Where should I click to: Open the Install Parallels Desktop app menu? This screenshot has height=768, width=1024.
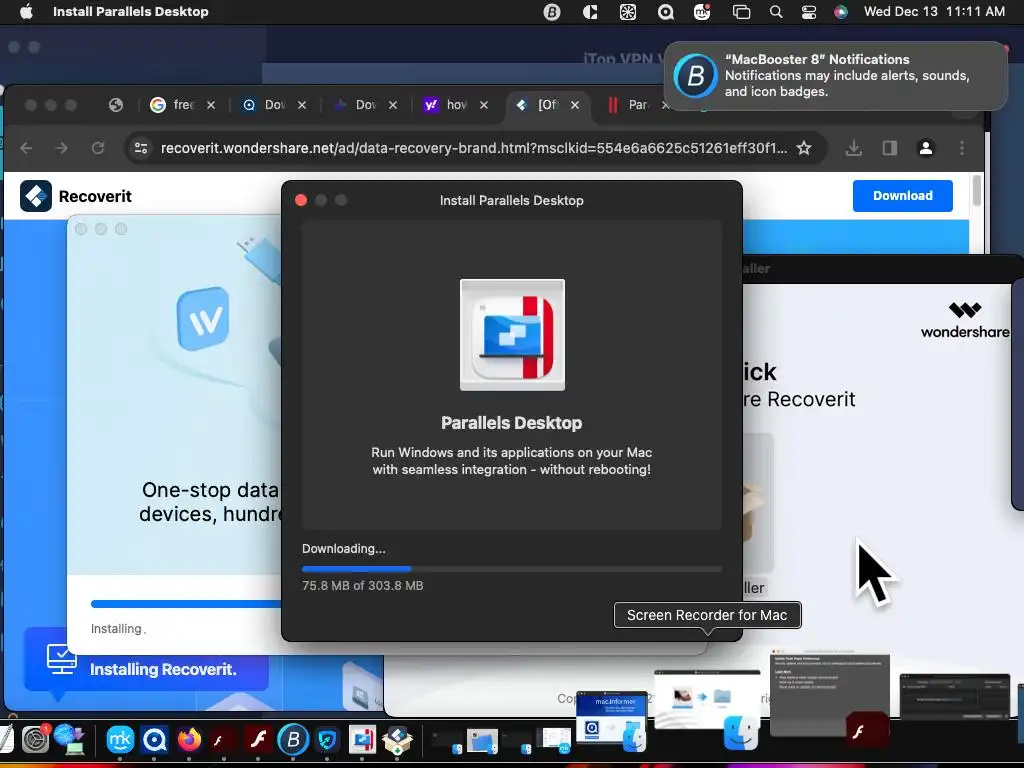click(x=131, y=11)
